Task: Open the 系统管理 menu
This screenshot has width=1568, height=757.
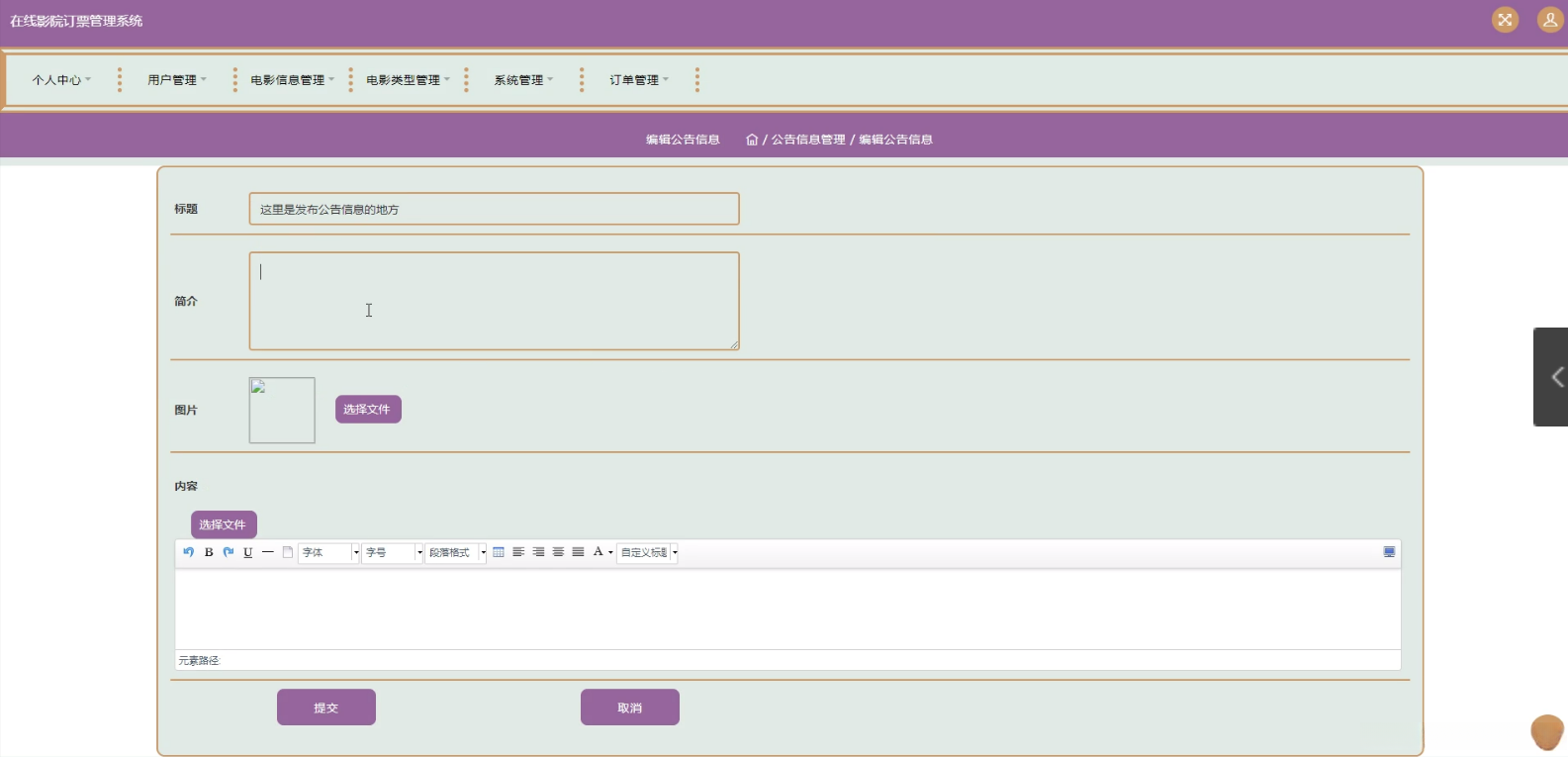Action: [x=524, y=80]
